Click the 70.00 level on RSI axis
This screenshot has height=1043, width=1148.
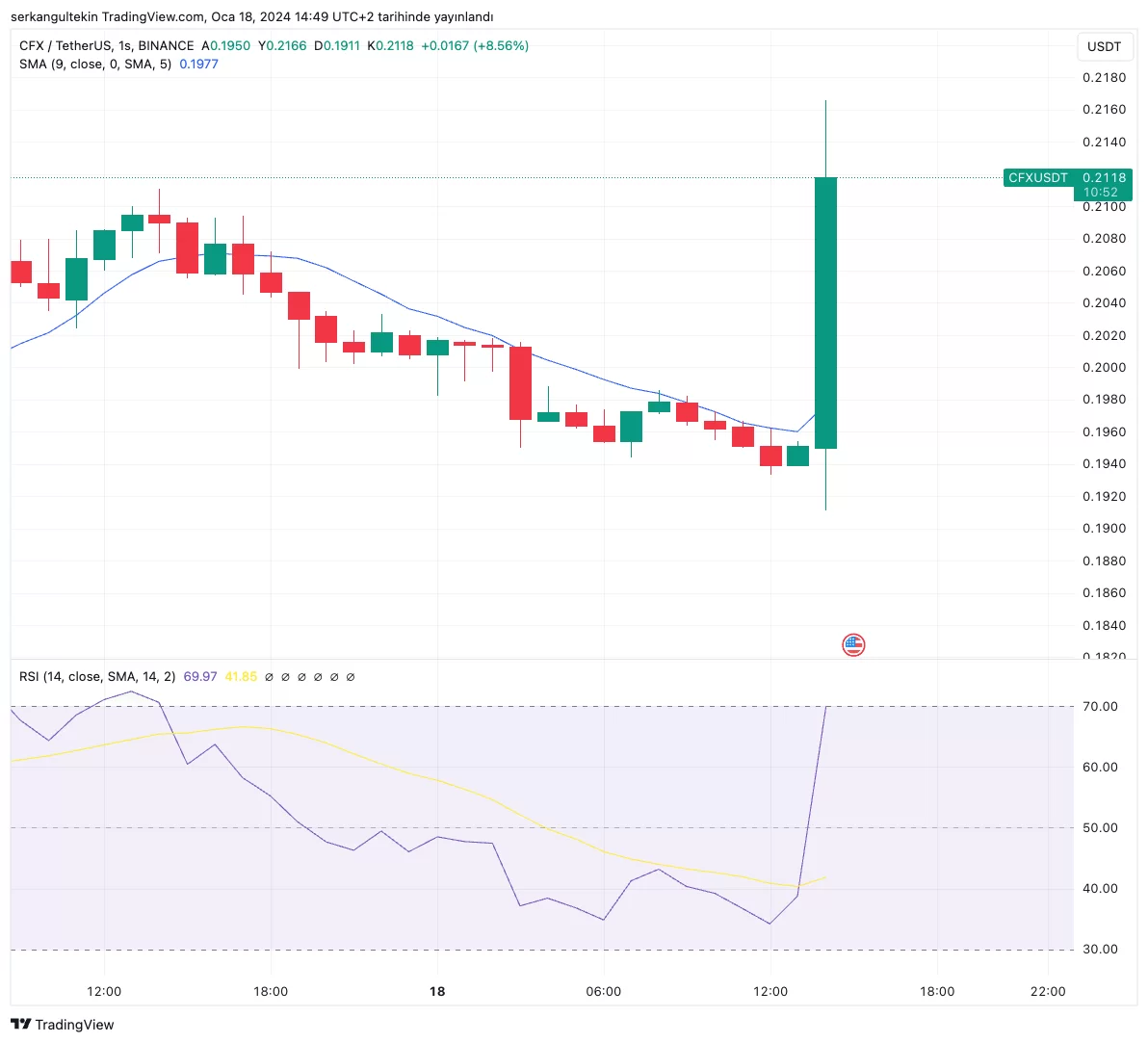coord(1100,706)
